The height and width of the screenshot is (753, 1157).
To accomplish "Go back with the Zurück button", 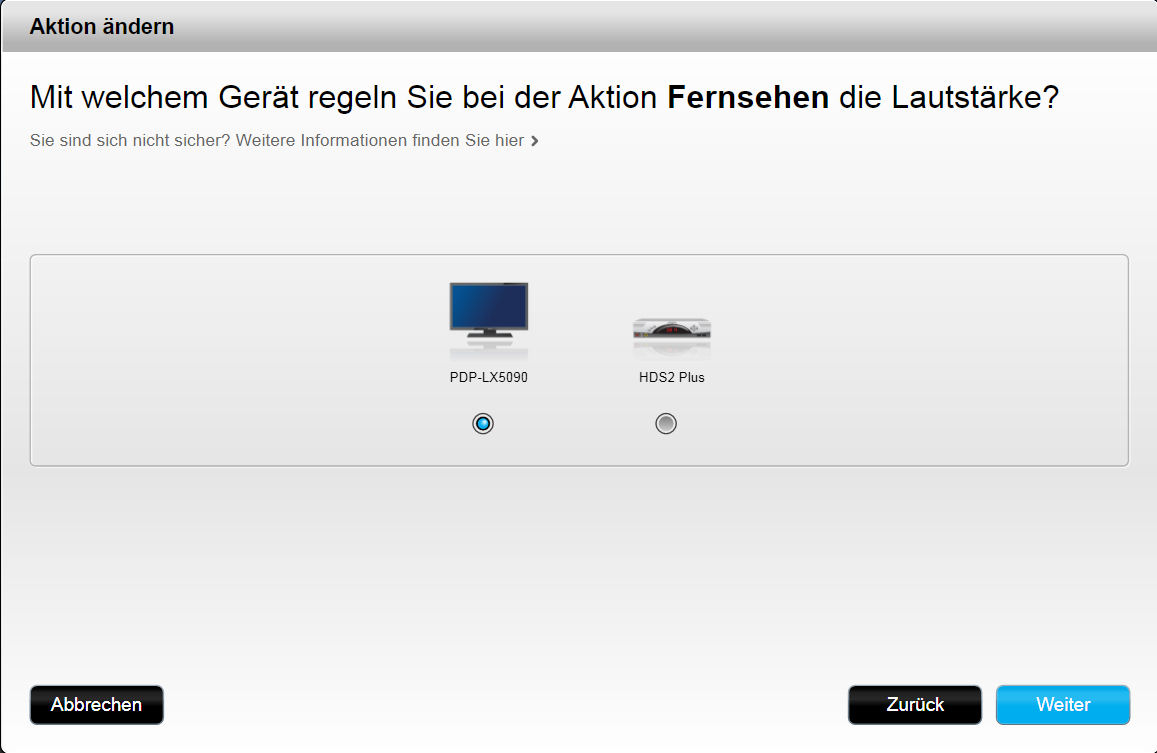I will [x=914, y=705].
